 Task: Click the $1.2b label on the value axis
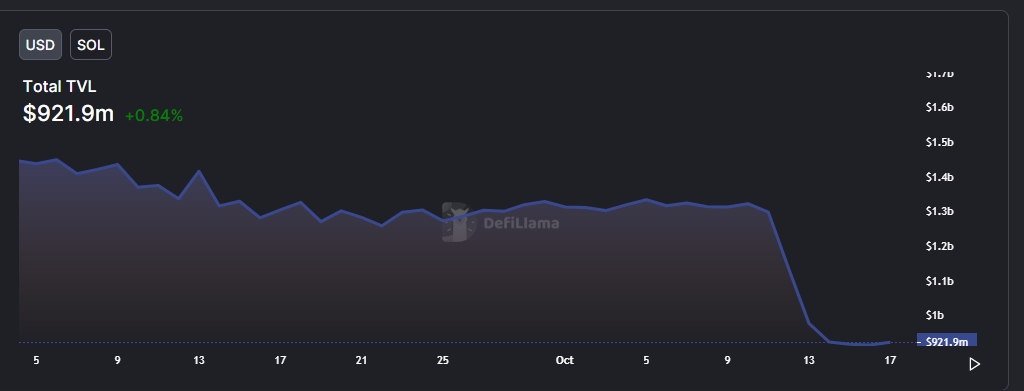coord(940,246)
